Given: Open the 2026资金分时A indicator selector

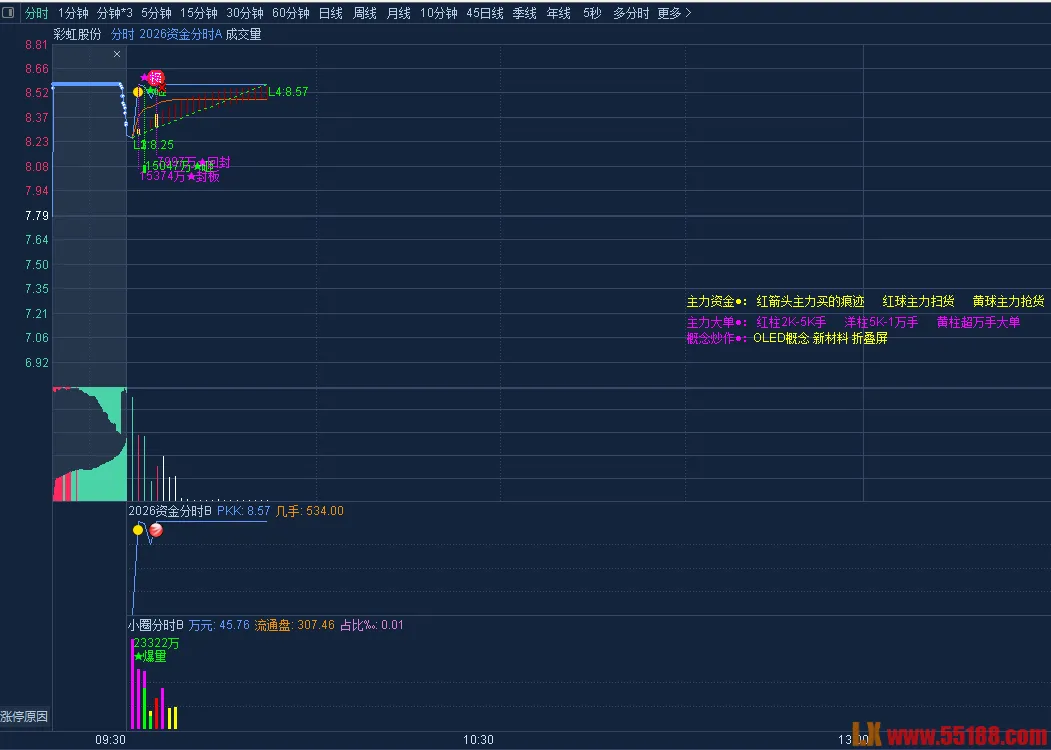Looking at the screenshot, I should [x=181, y=34].
